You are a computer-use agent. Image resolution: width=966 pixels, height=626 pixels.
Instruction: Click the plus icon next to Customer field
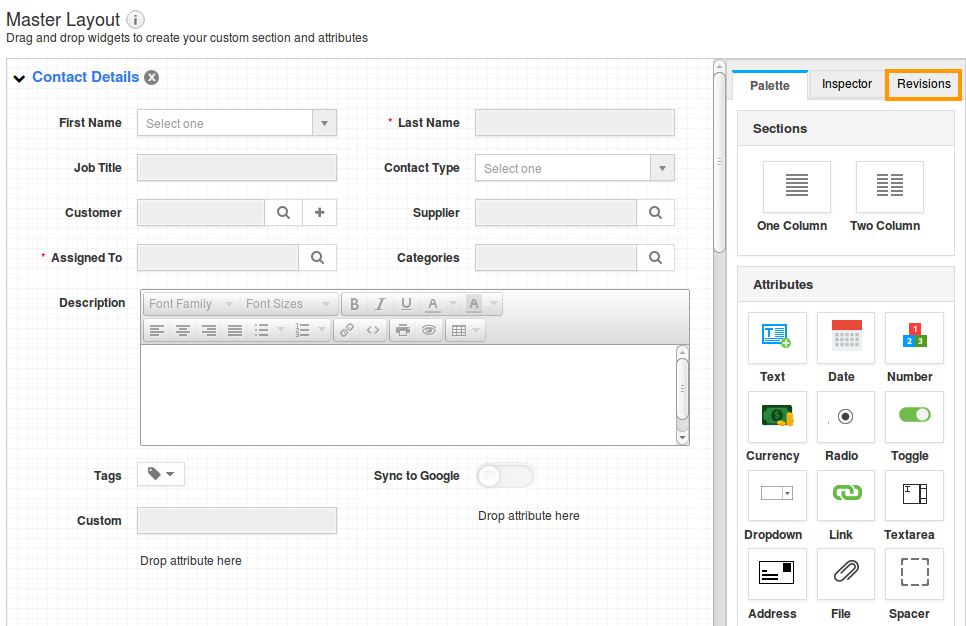(320, 212)
